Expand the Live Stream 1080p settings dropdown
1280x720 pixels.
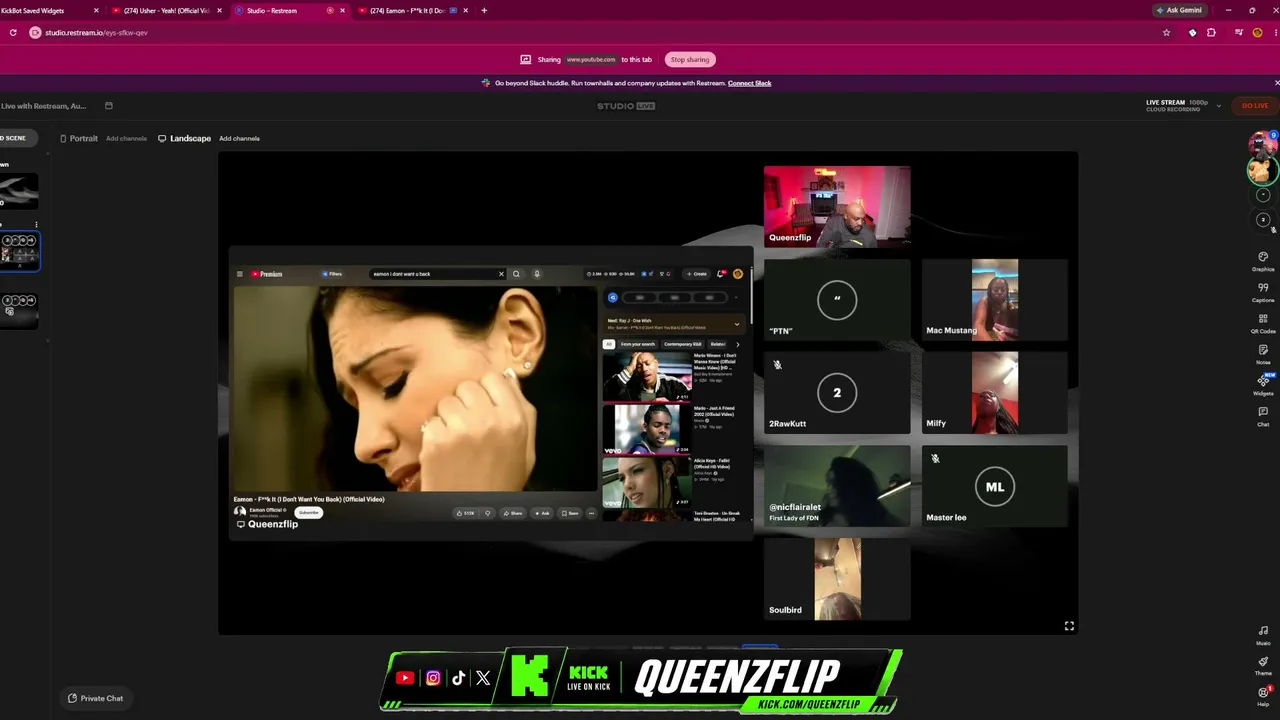[1218, 105]
